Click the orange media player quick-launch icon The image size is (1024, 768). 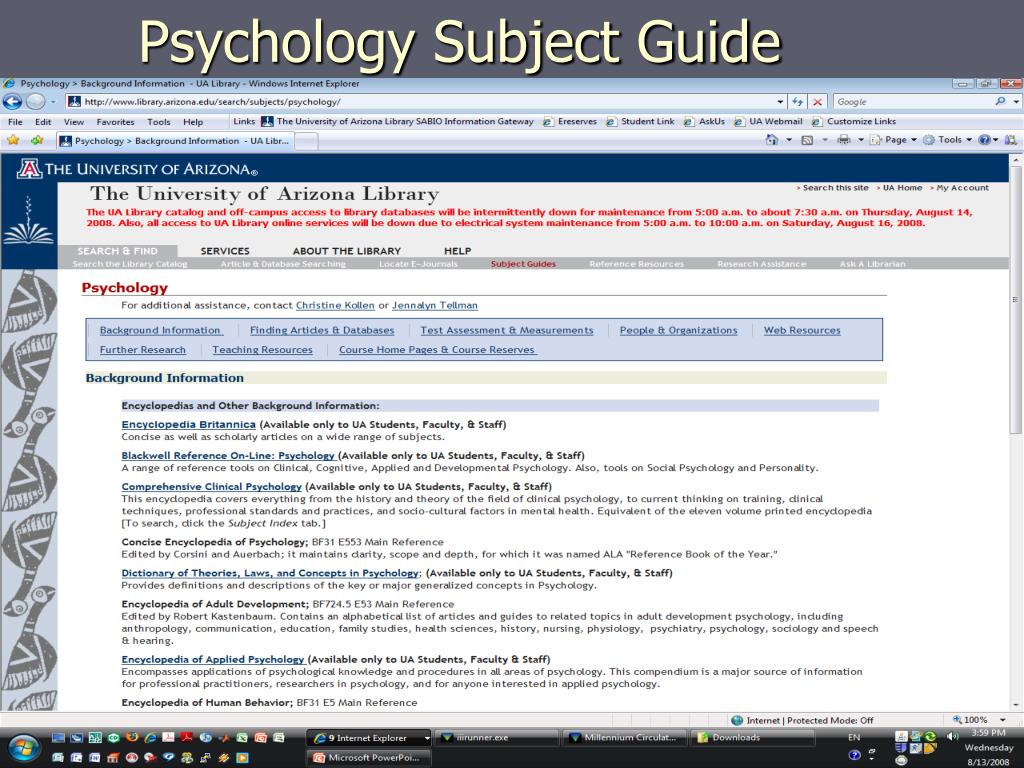tap(242, 758)
